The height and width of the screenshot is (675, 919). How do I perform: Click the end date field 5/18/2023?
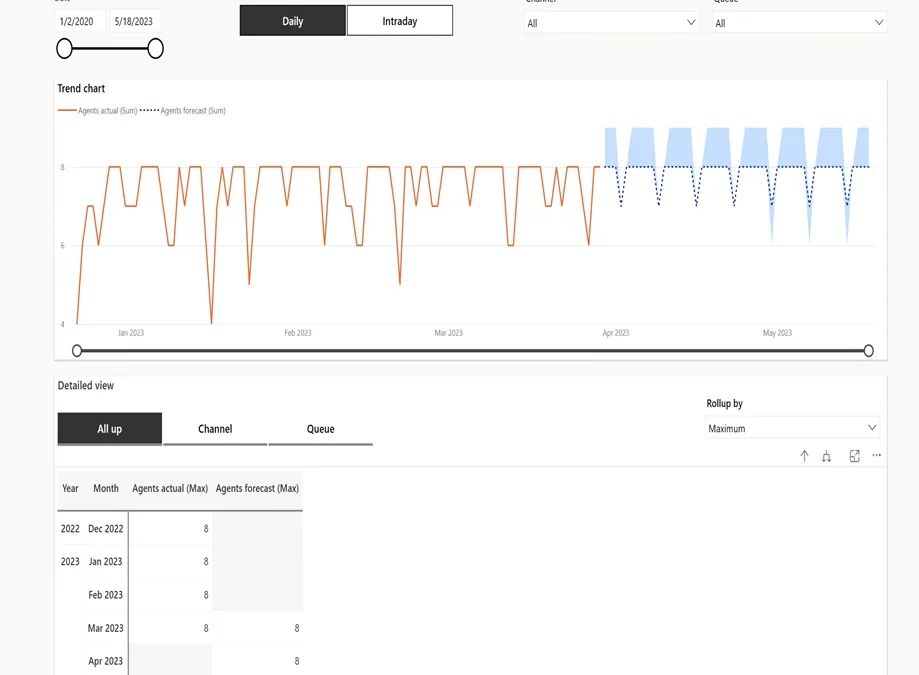(135, 21)
